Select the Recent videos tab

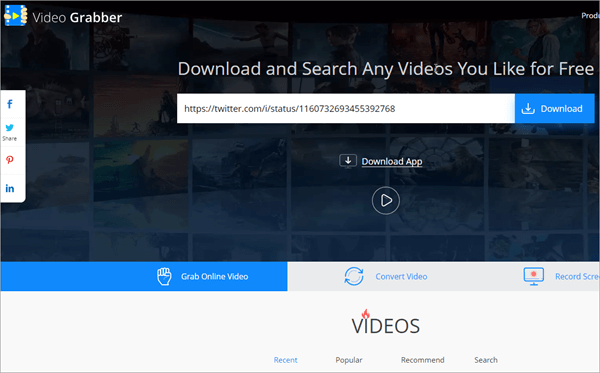(285, 360)
